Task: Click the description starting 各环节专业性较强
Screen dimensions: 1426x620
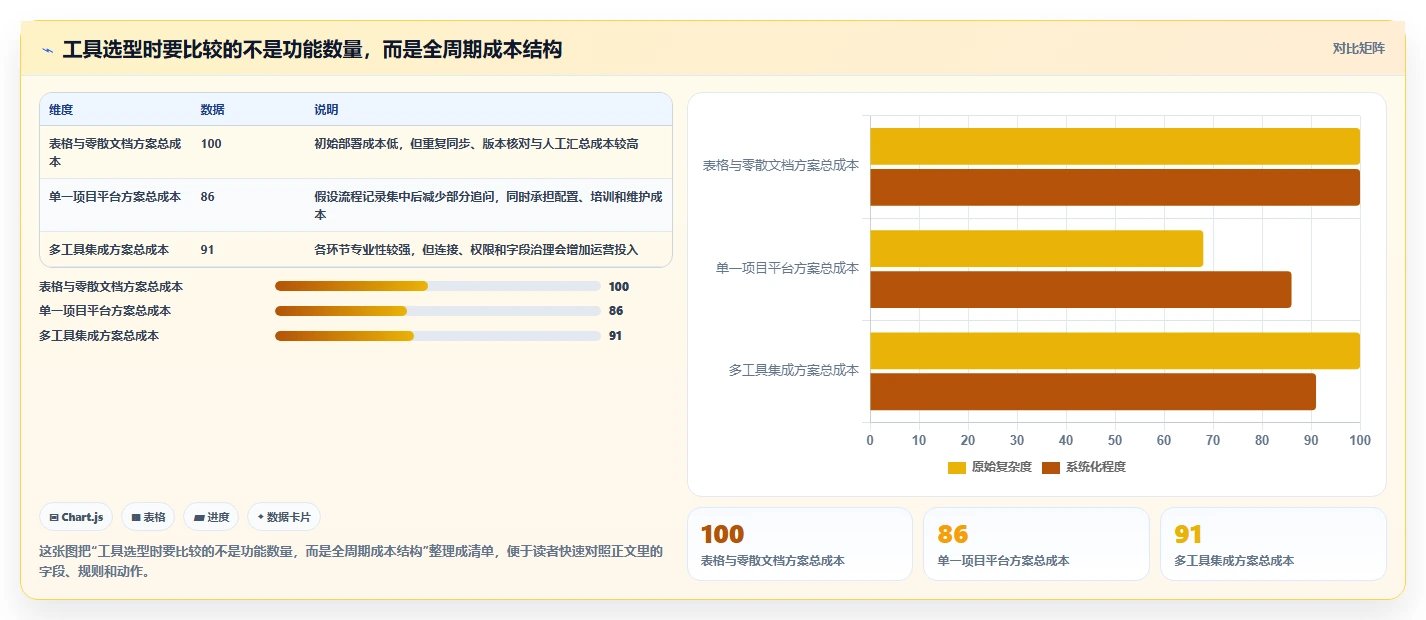Action: [476, 250]
